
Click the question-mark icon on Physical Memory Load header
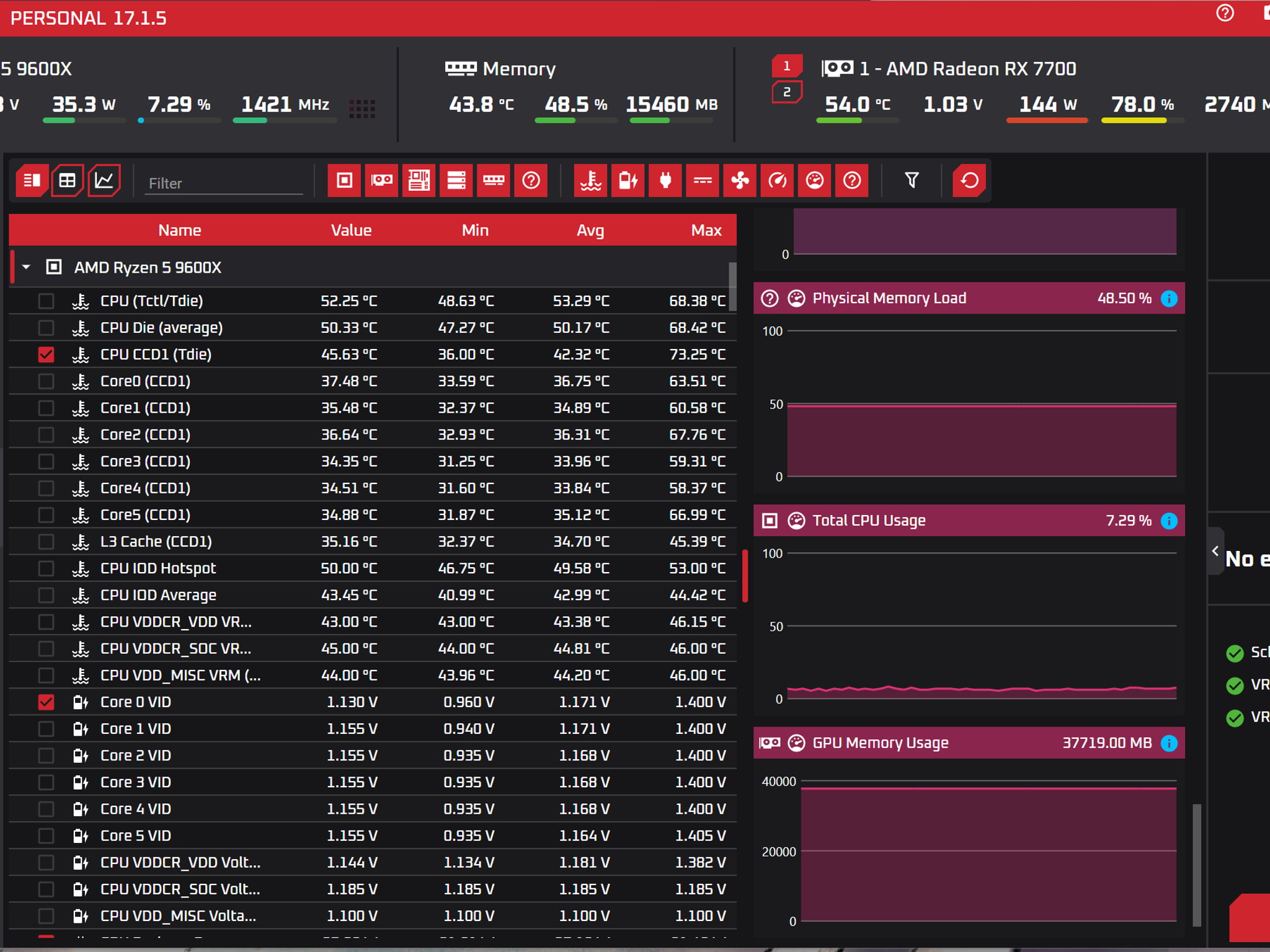click(770, 299)
